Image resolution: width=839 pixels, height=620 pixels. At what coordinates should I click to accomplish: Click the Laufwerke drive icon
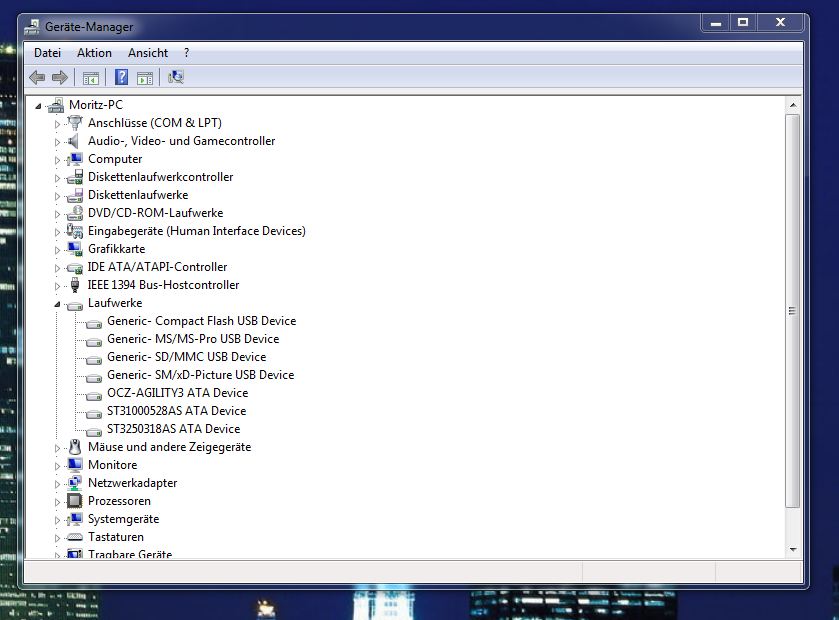pyautogui.click(x=75, y=305)
